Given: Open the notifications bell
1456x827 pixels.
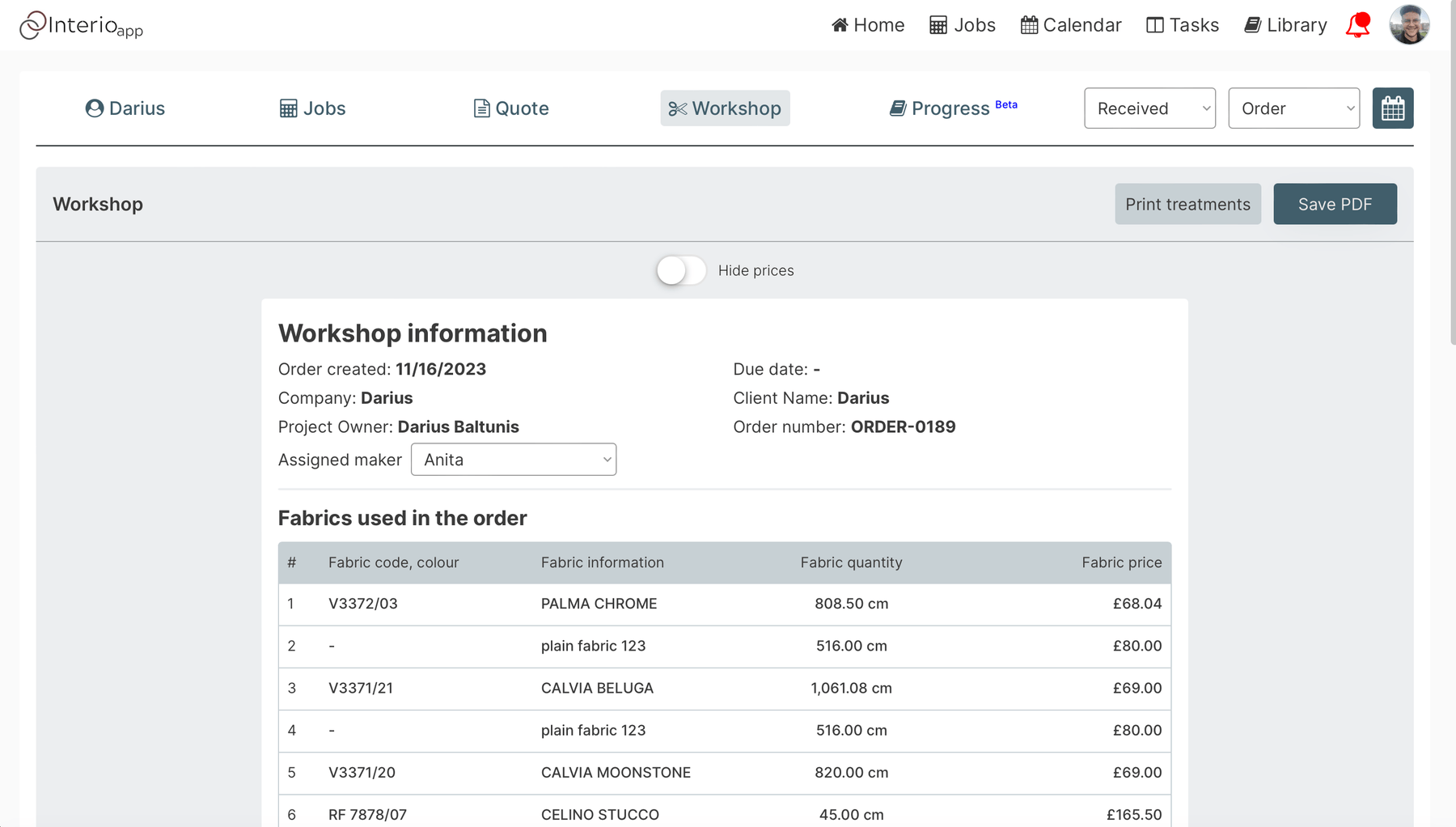Looking at the screenshot, I should [x=1358, y=25].
